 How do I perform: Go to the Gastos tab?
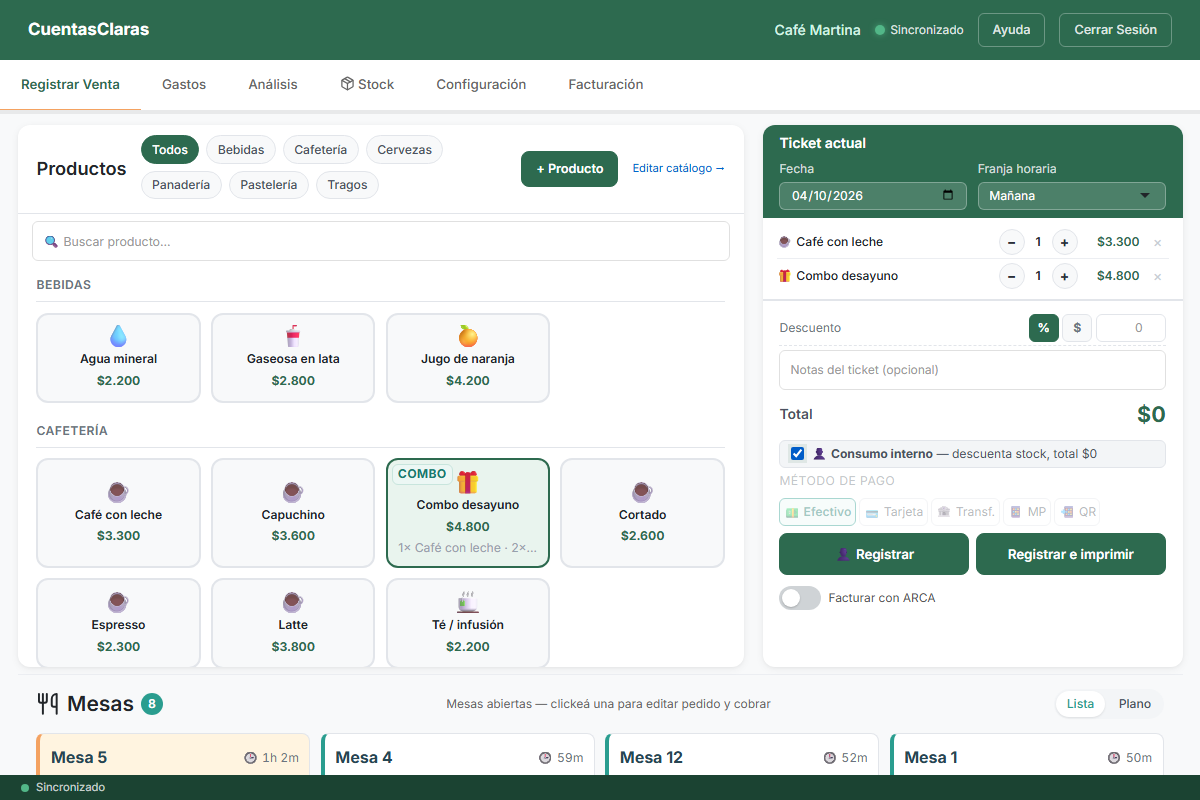click(184, 85)
